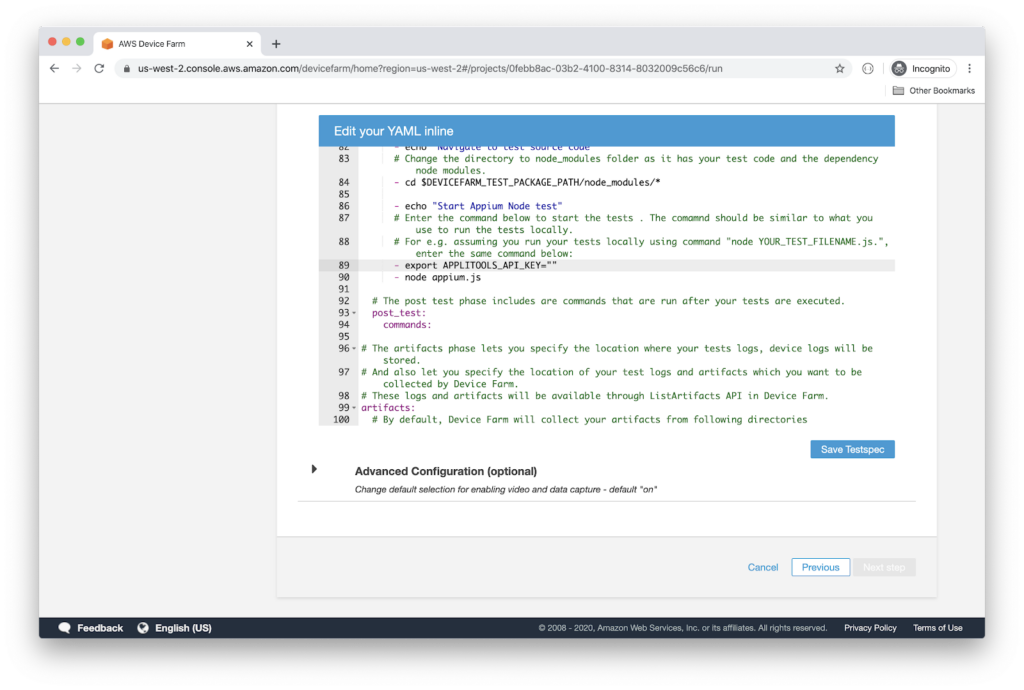
Task: Select the AWS Device Farm tab
Action: (165, 44)
